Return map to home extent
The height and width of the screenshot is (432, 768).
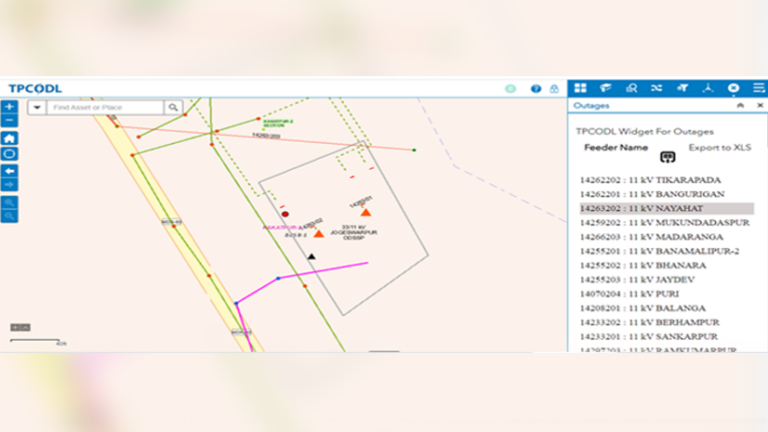coord(9,138)
